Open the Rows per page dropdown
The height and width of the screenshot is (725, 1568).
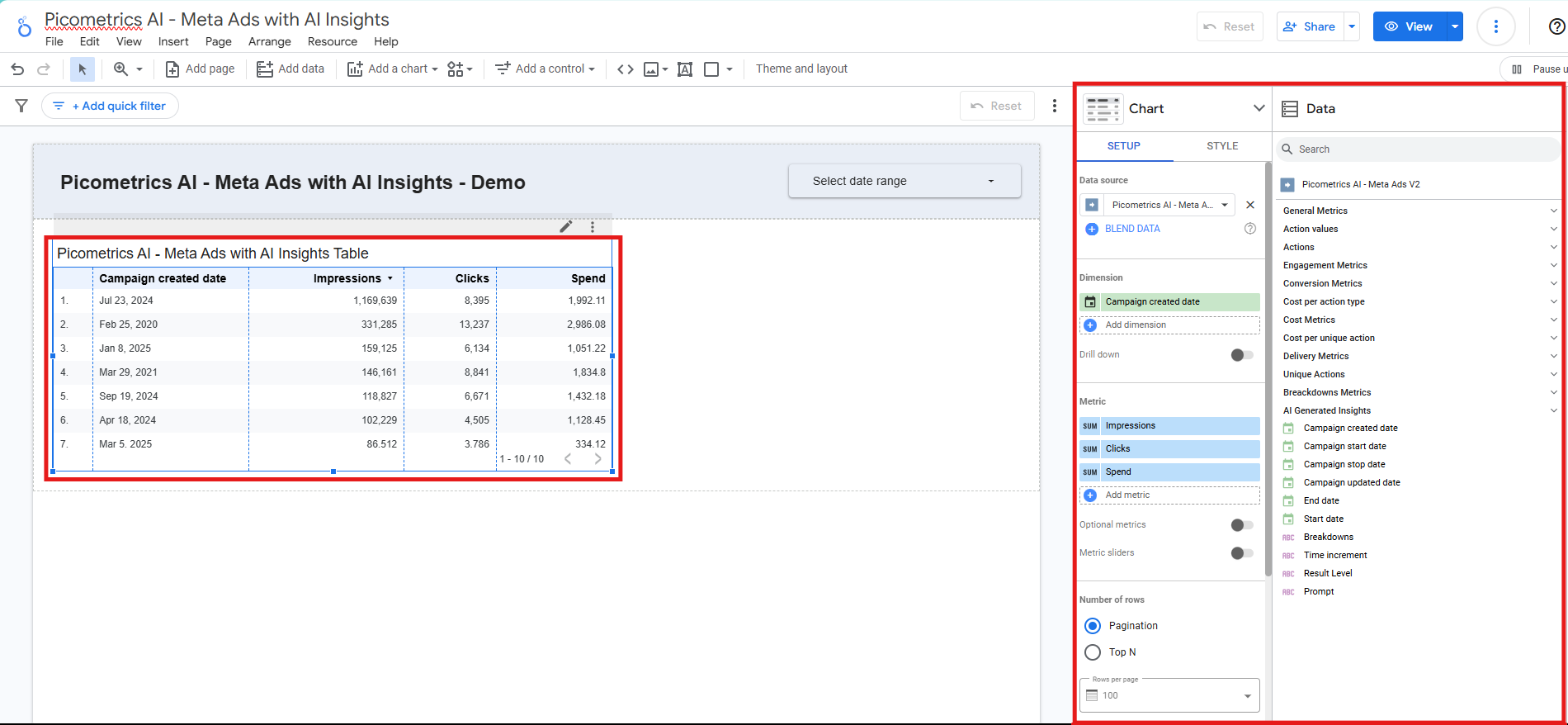point(1169,695)
